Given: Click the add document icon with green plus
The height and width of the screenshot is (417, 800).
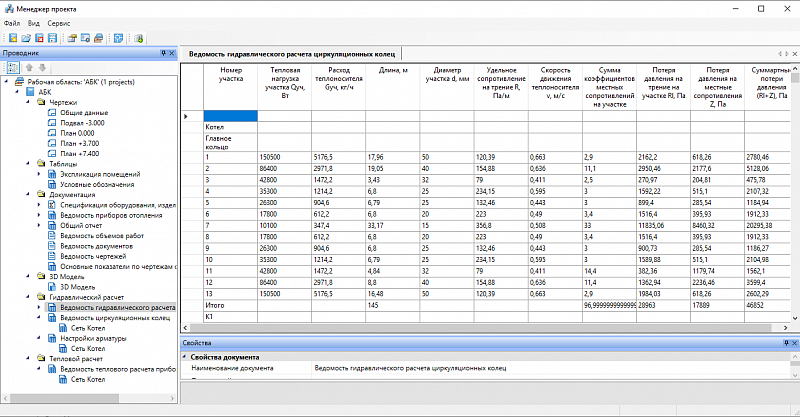Looking at the screenshot, I should coord(139,38).
